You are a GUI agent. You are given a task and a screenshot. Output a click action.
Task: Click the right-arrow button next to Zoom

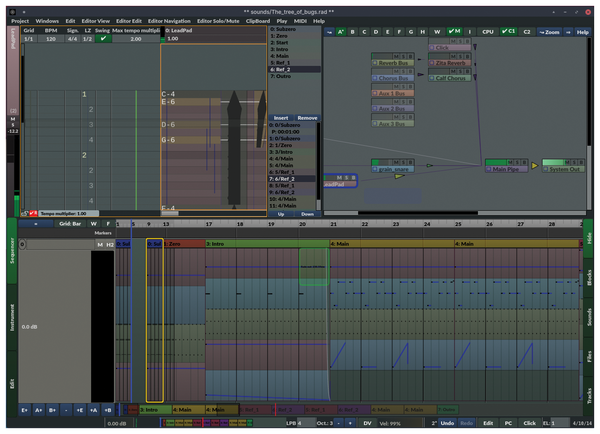coord(568,32)
